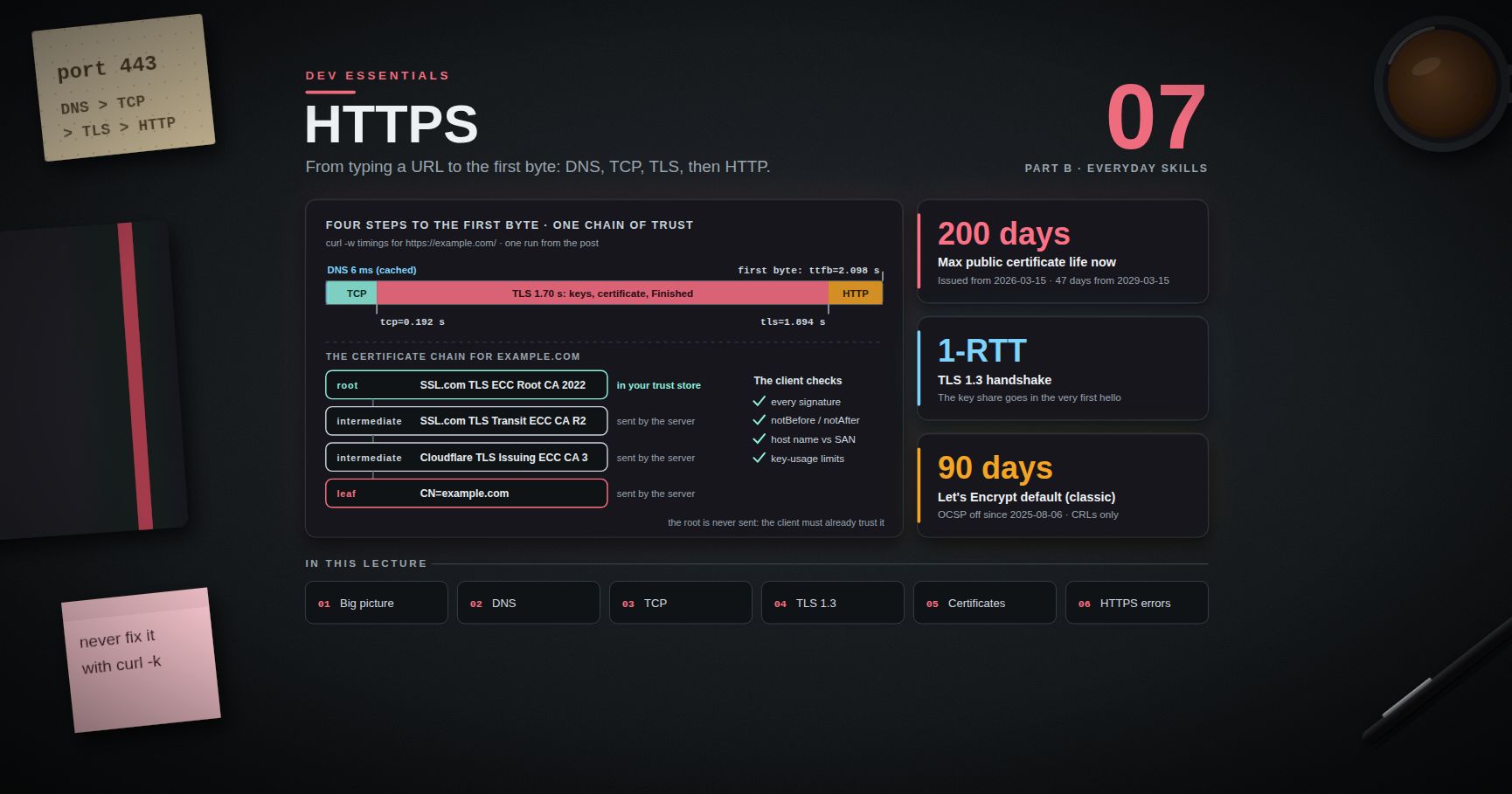Click the teal TCP segment of the timing bar

[x=351, y=293]
